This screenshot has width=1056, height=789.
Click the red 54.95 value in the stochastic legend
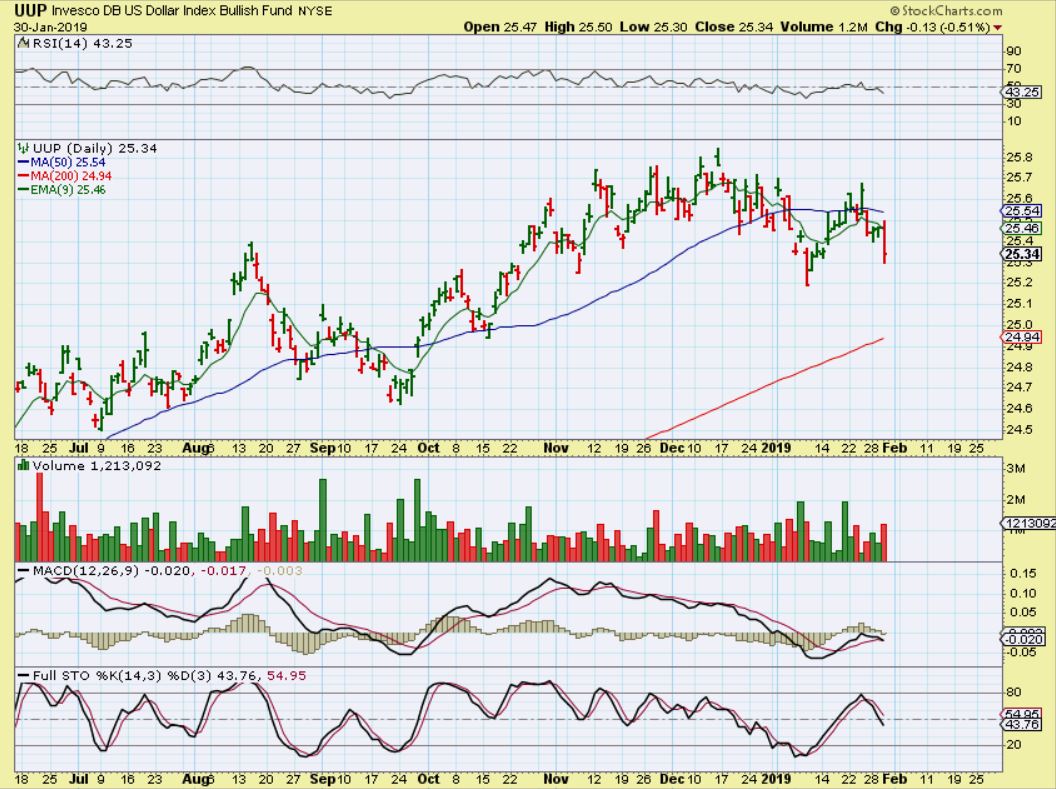click(x=286, y=676)
